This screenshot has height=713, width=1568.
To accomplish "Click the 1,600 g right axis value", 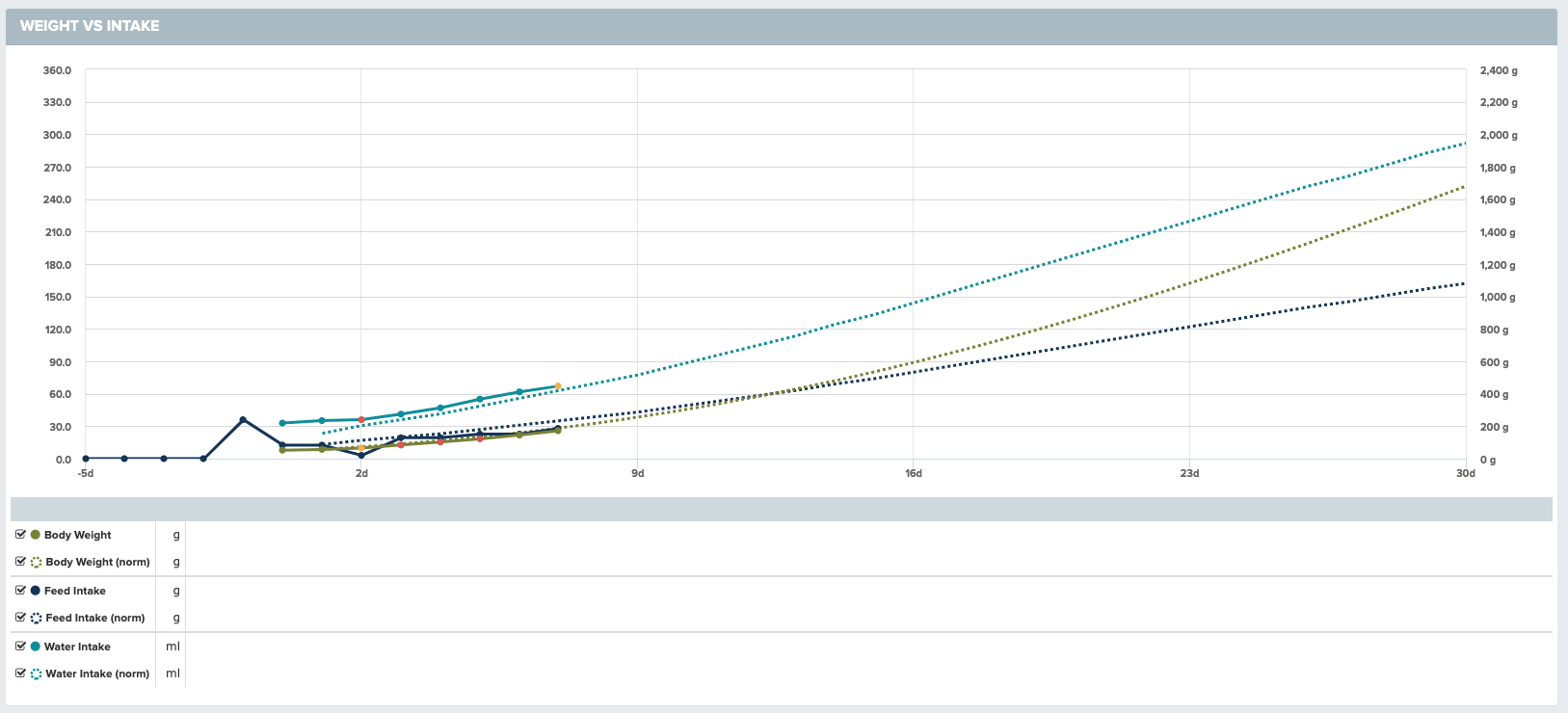I will coord(1499,199).
